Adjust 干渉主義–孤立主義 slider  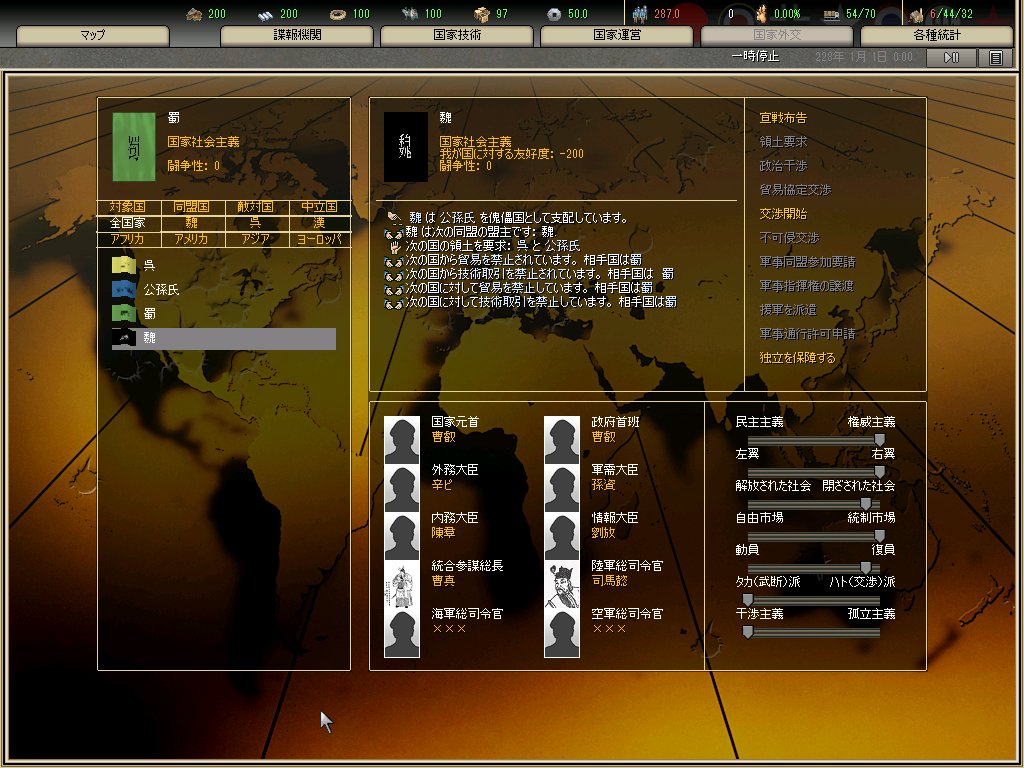pyautogui.click(x=814, y=632)
